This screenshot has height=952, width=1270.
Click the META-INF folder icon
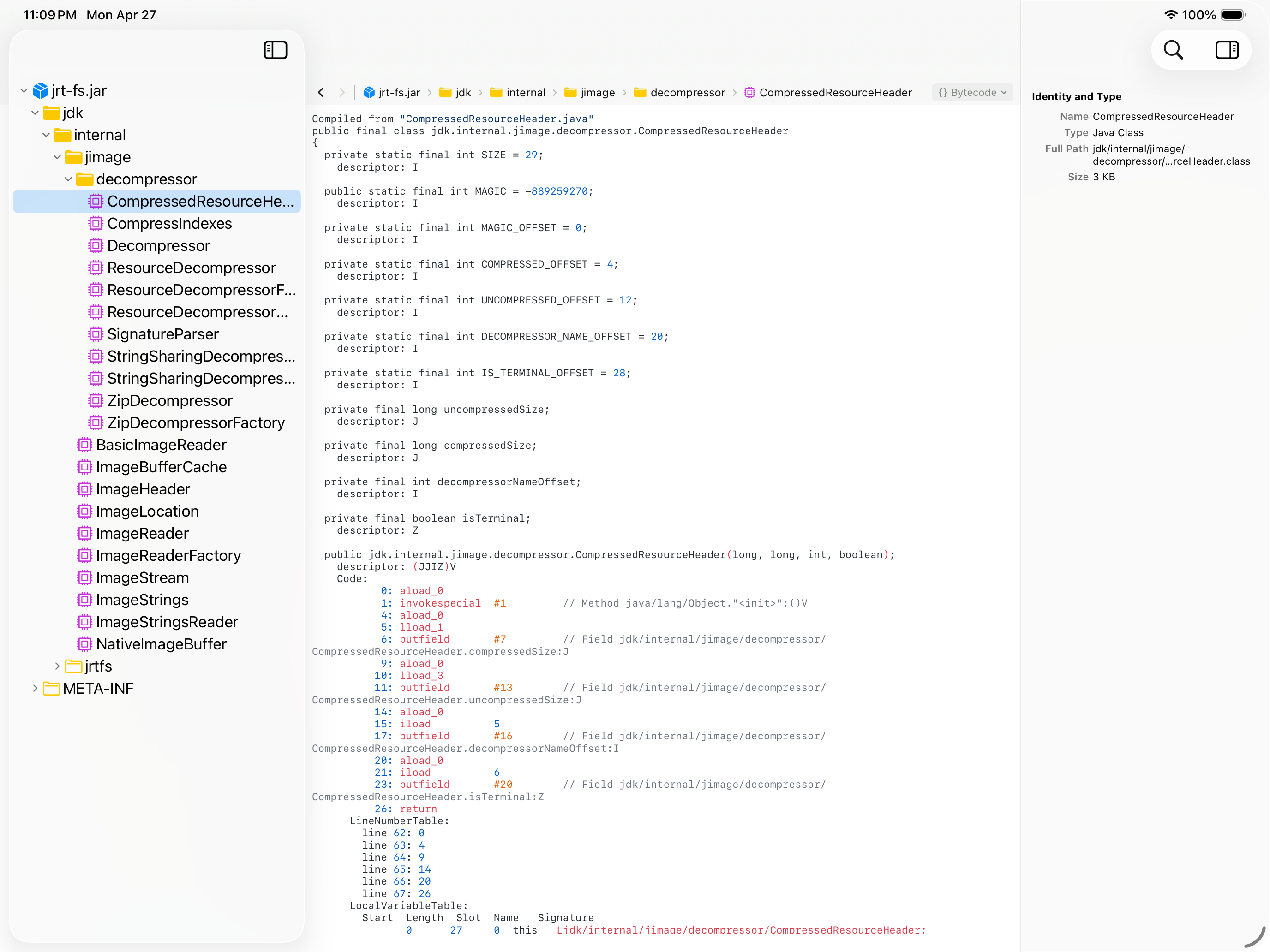[x=52, y=689]
